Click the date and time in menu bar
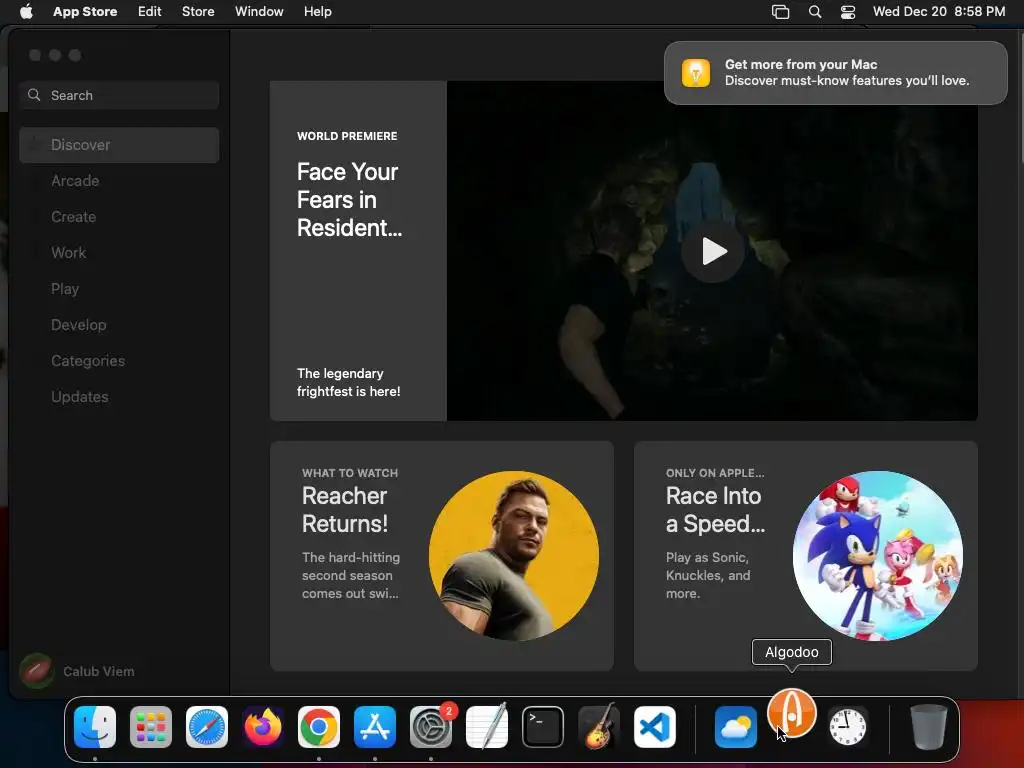 pos(938,11)
